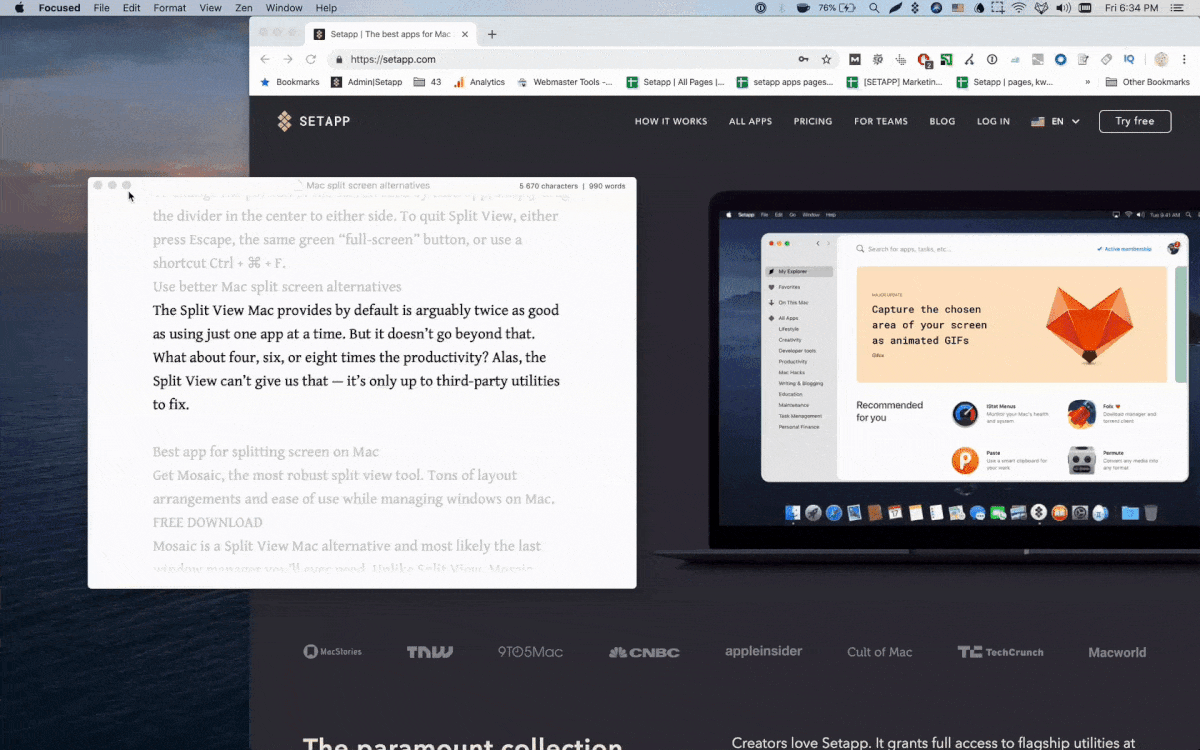Open FOR TEAMS page
The image size is (1200, 750).
pyautogui.click(x=881, y=121)
